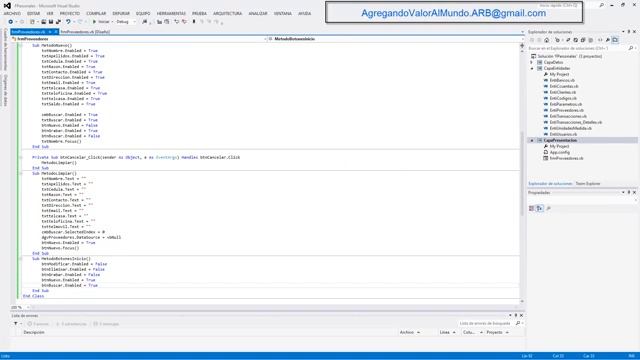Screen dimensions: 640x360
Task: Collapse the CapaPresentacion project node
Action: [532, 140]
